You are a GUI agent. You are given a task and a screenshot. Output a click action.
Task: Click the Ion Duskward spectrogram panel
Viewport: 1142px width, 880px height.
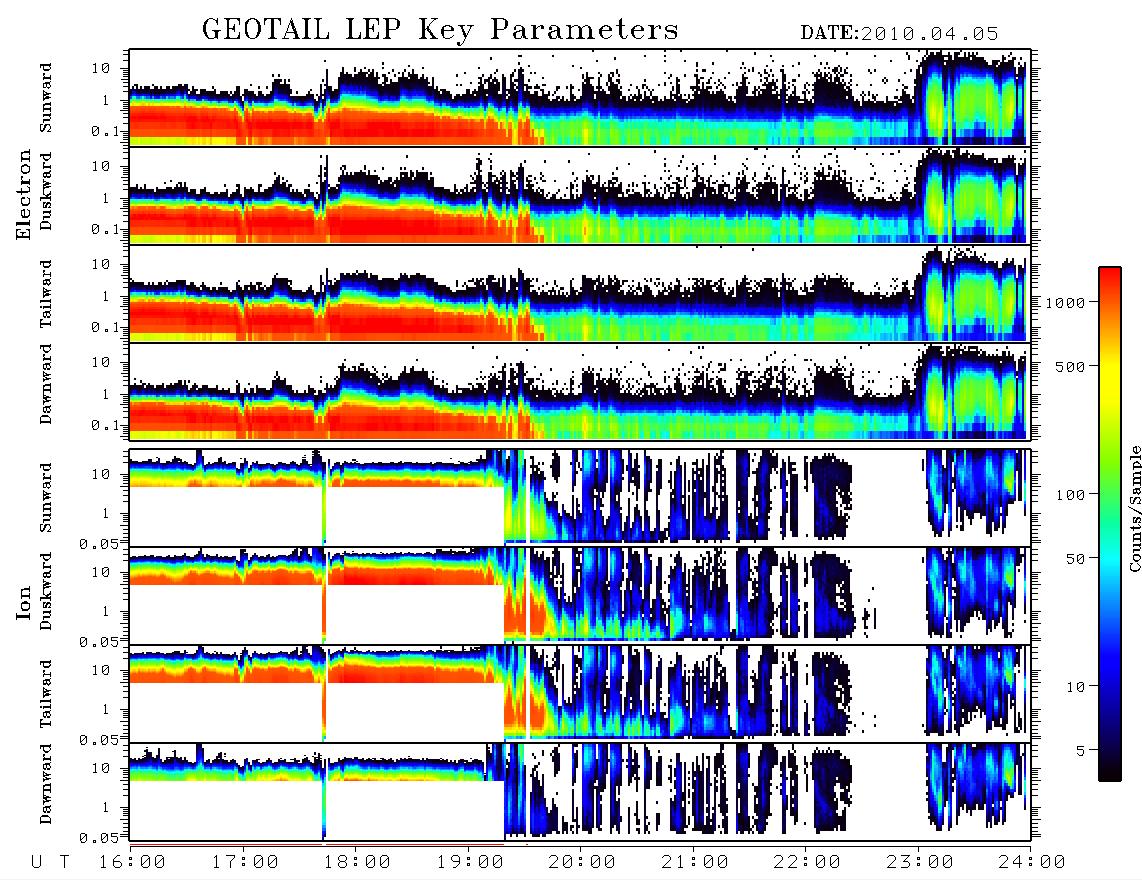pos(580,595)
